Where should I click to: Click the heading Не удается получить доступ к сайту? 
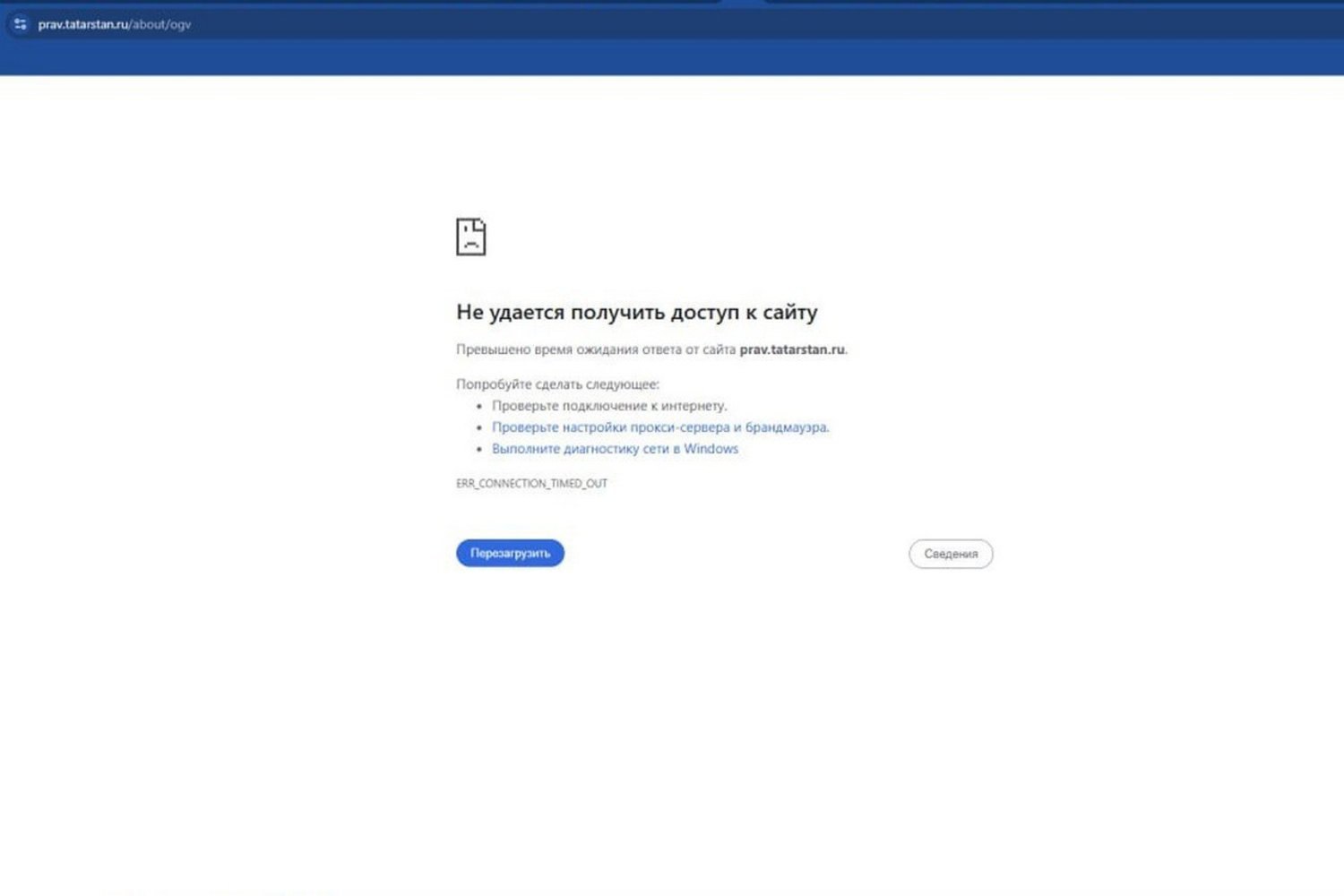click(636, 312)
